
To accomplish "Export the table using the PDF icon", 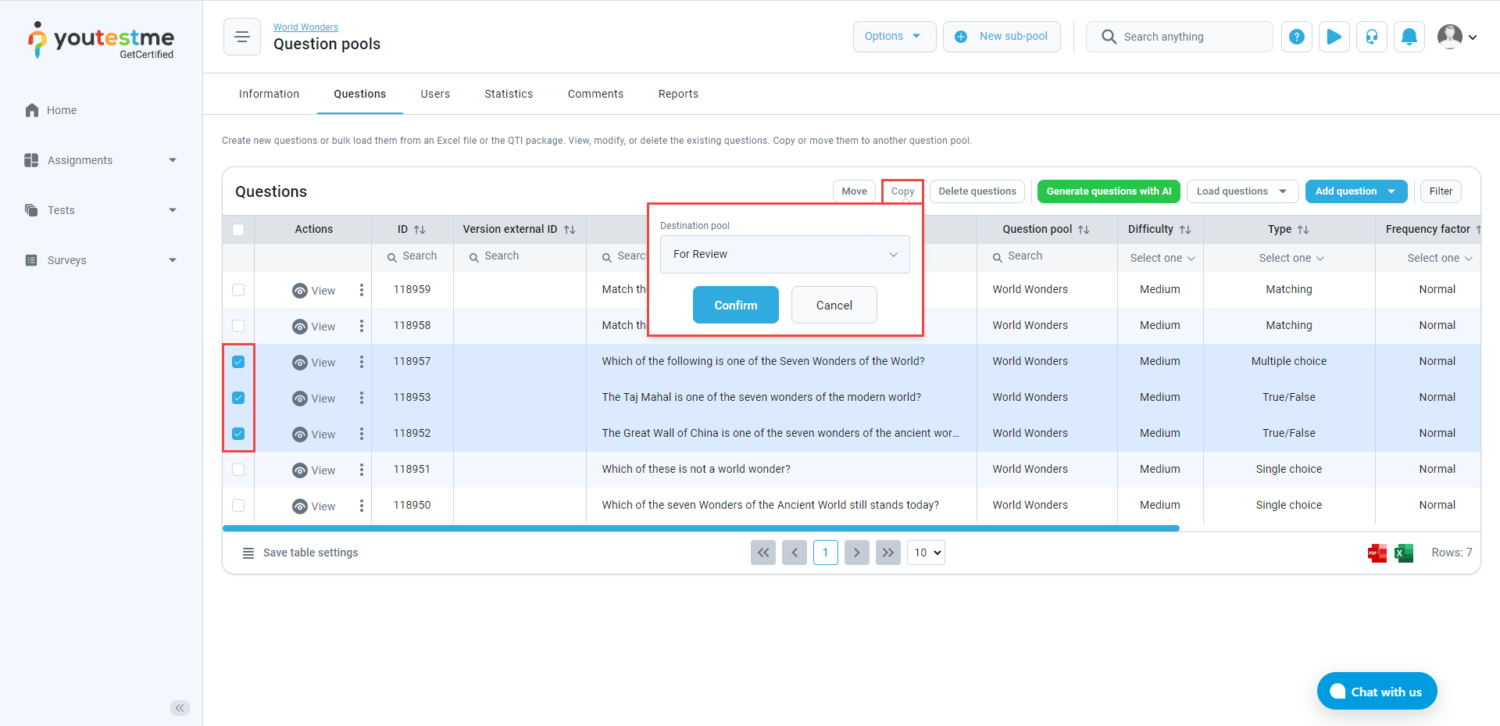I will 1377,553.
